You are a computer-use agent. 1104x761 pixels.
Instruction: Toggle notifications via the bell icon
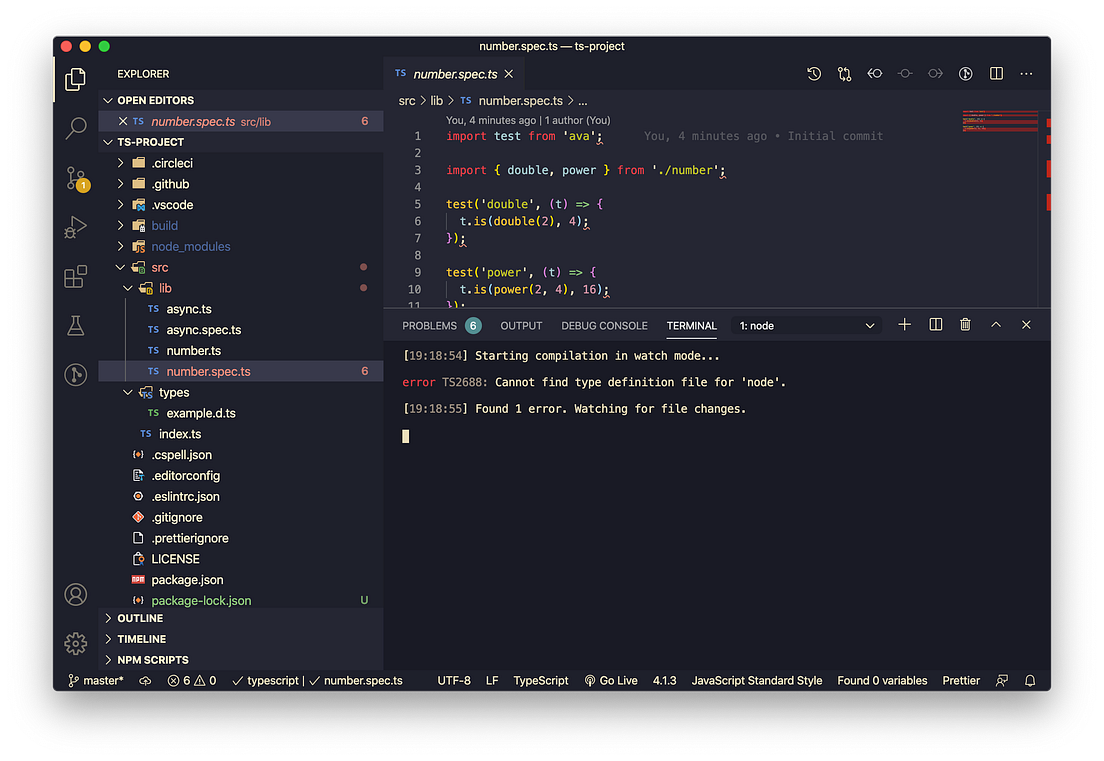click(1030, 680)
